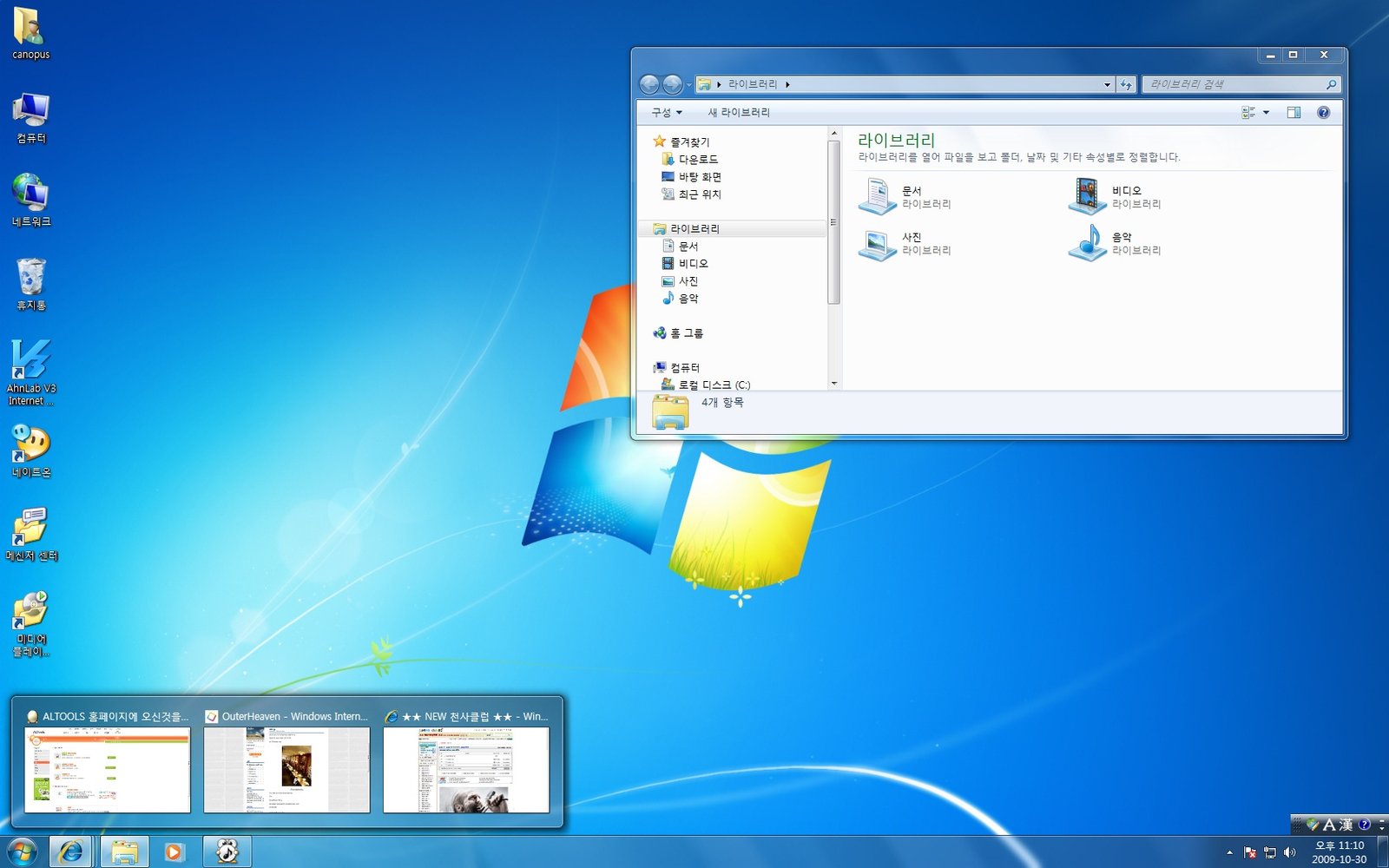Click the 새 라이브러리 toolbar button
Screen dimensions: 1389x868
coord(738,112)
